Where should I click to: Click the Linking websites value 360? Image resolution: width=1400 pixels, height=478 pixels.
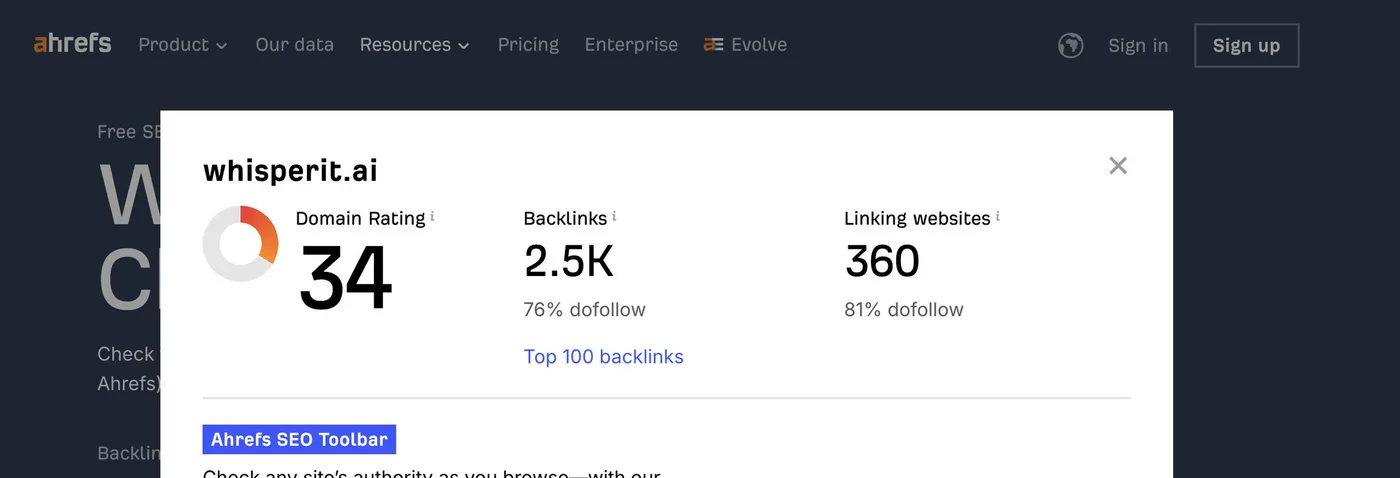(882, 261)
